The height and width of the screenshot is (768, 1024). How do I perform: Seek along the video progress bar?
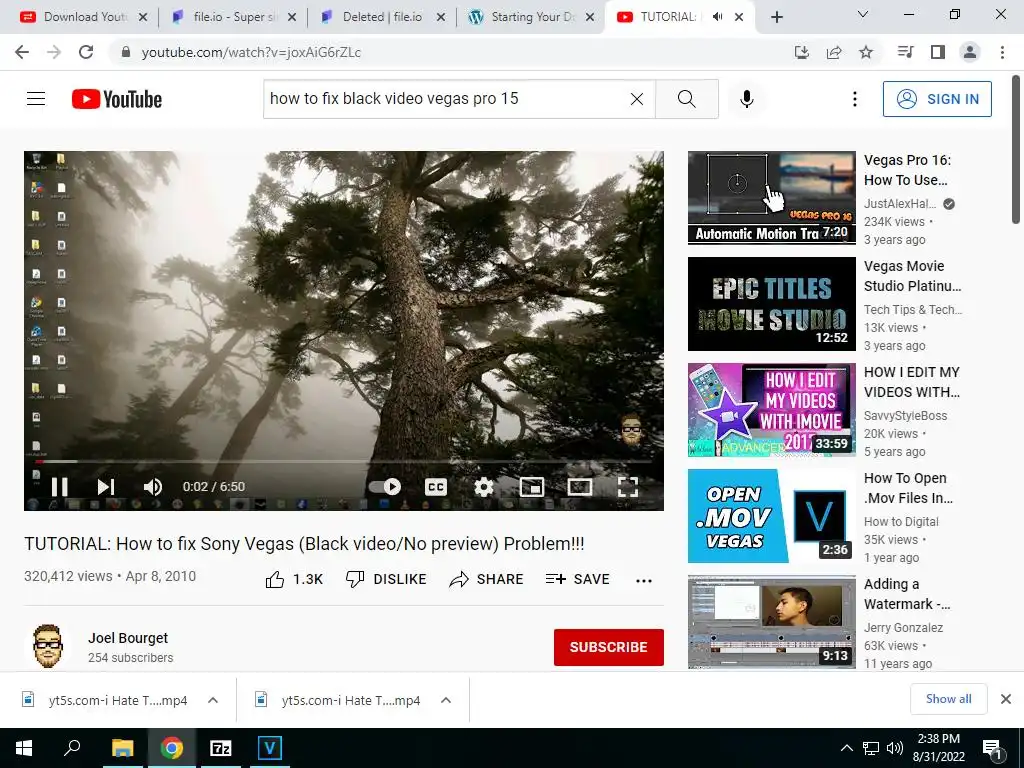point(344,462)
